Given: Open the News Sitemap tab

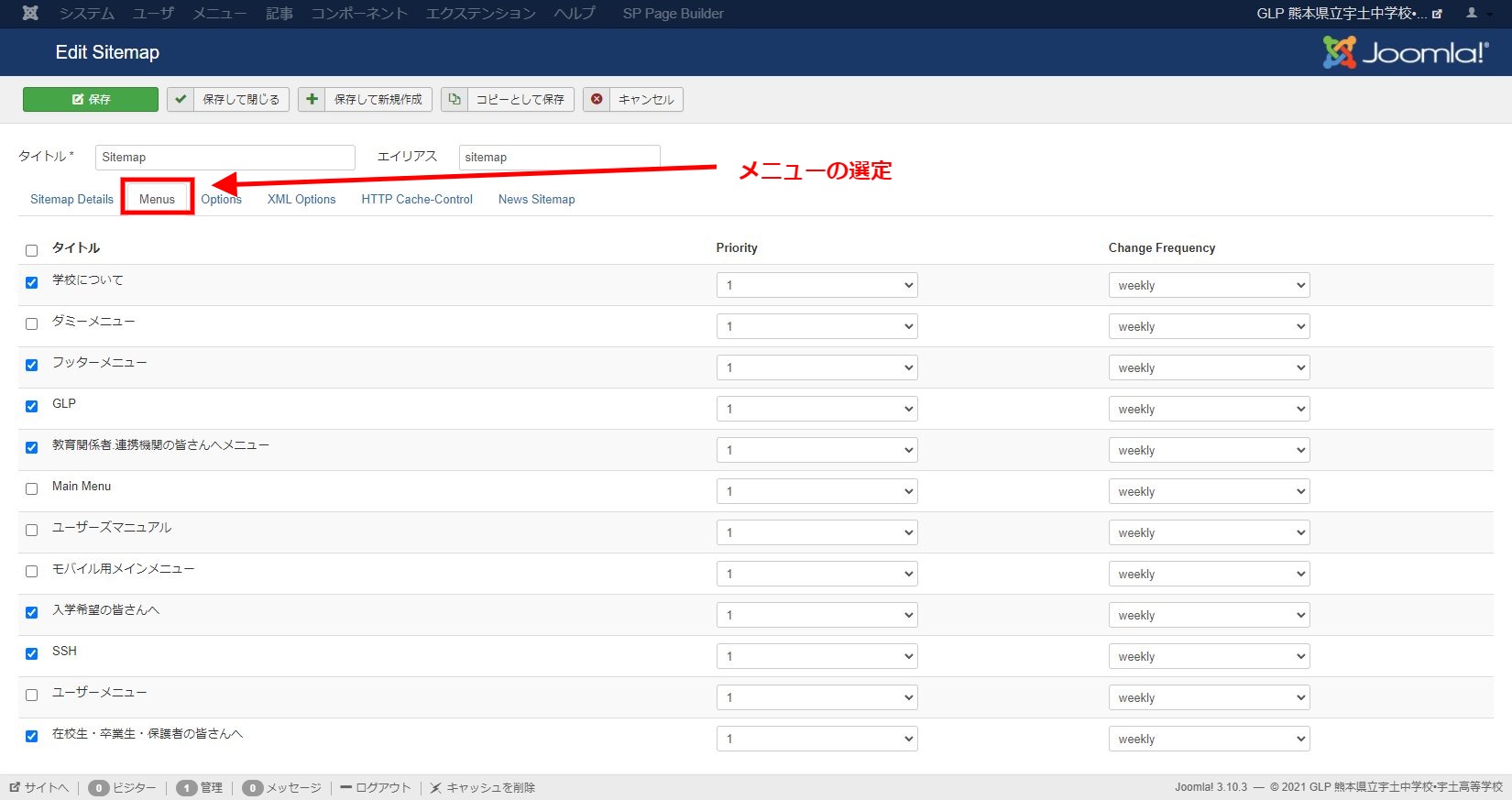Looking at the screenshot, I should pos(536,199).
